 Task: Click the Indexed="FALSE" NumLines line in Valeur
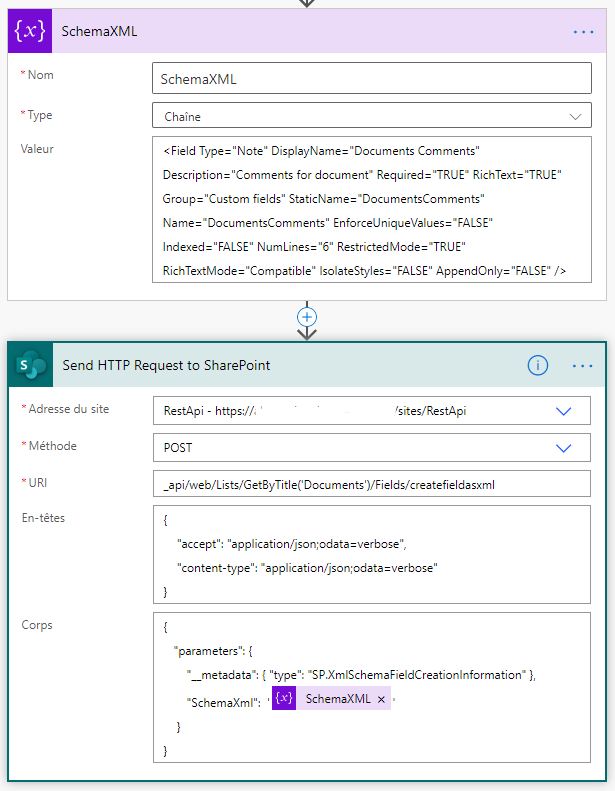(x=314, y=247)
